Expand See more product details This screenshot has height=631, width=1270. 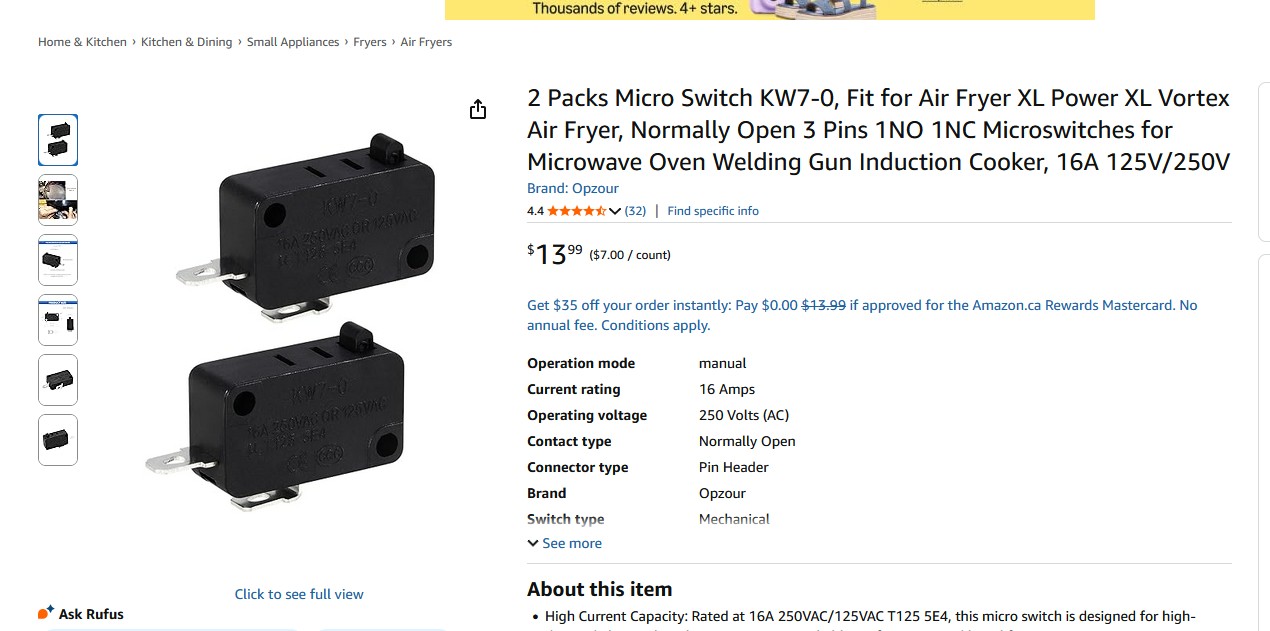pyautogui.click(x=565, y=543)
